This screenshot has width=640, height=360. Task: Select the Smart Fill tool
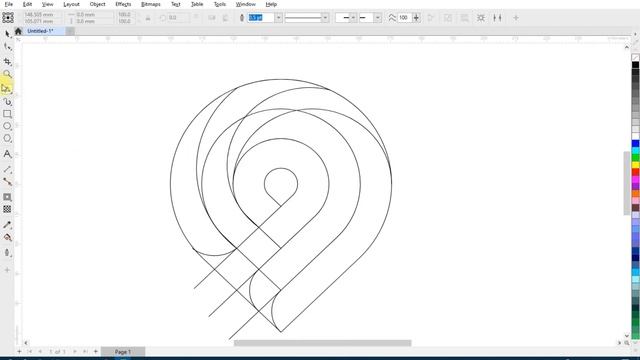pos(7,253)
